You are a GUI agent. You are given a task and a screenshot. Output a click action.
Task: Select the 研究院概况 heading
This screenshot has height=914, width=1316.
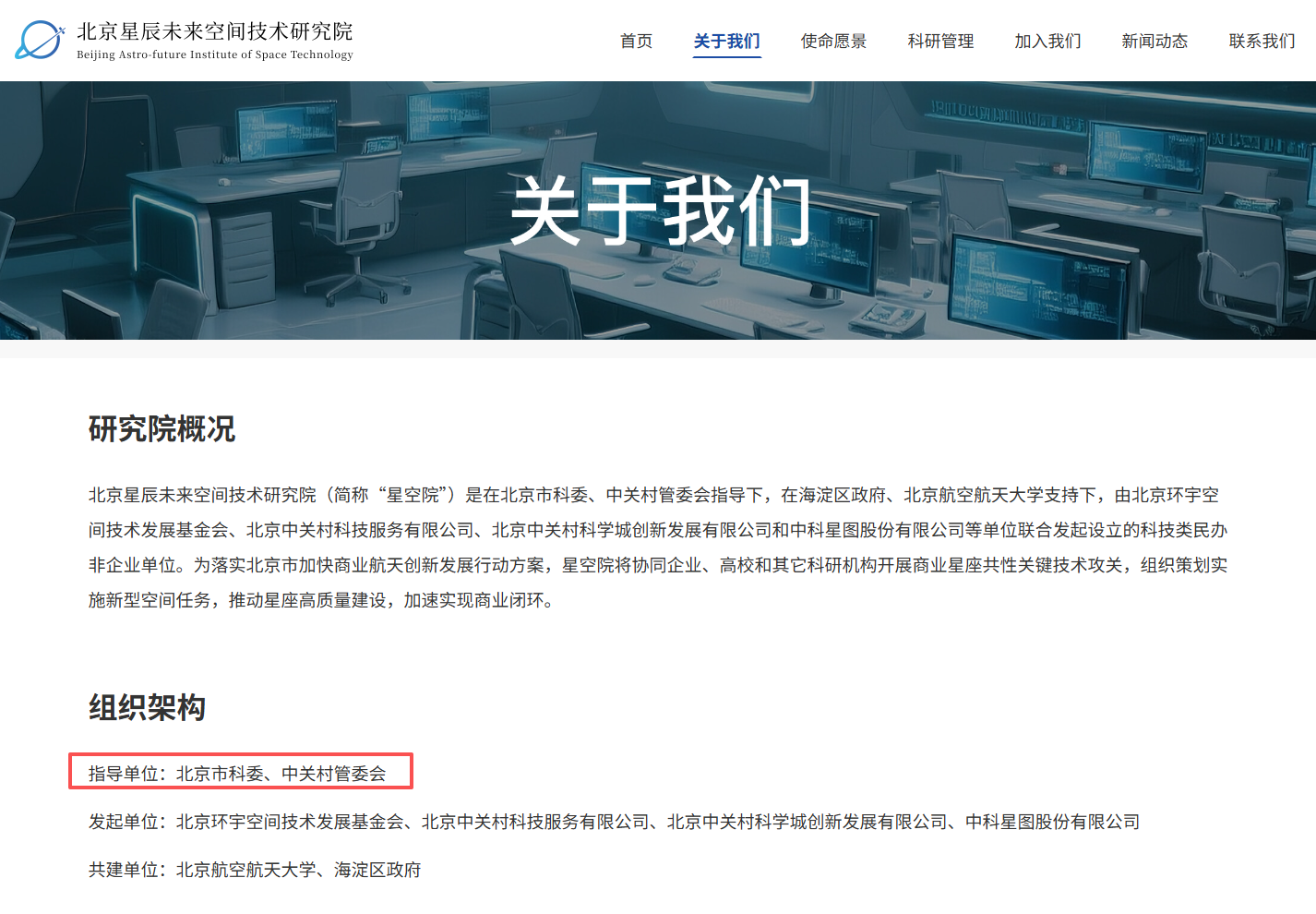(x=162, y=429)
